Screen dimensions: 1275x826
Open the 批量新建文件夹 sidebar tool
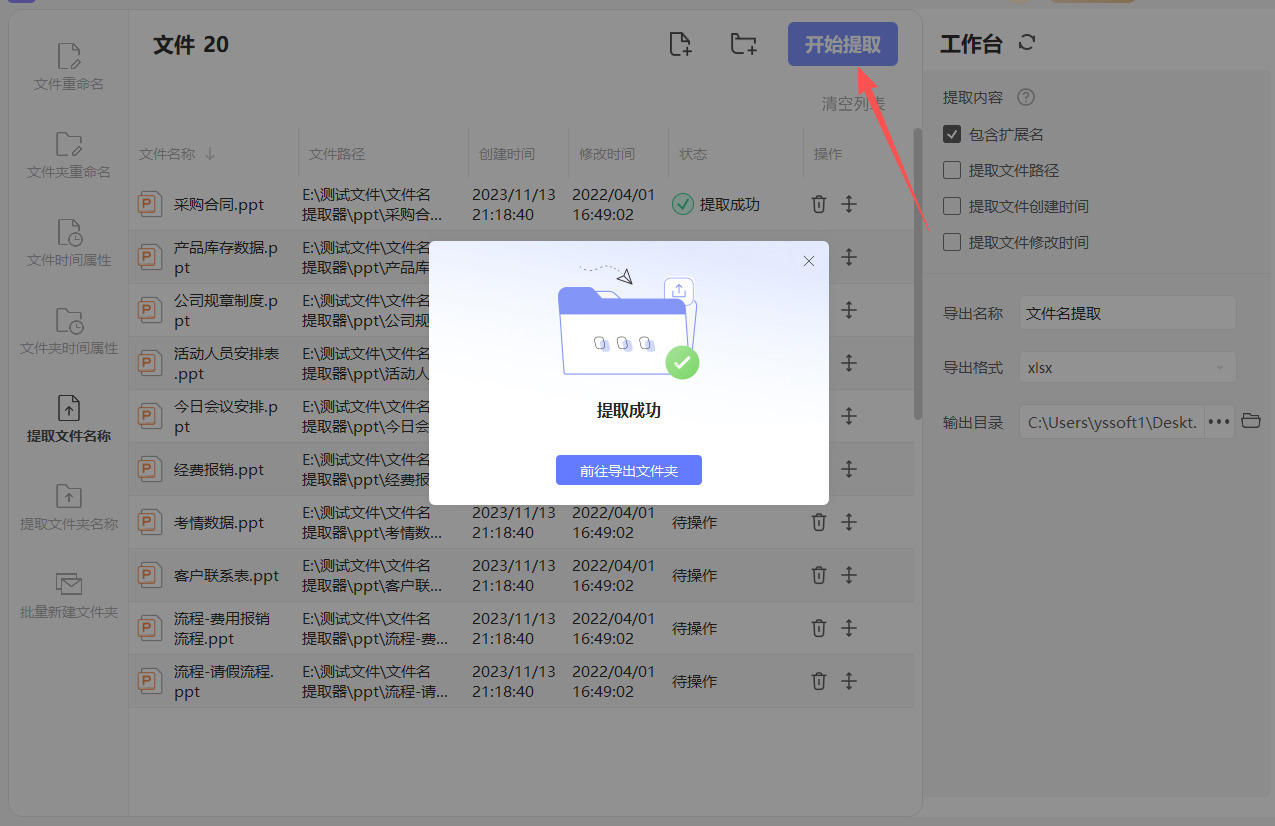coord(69,595)
